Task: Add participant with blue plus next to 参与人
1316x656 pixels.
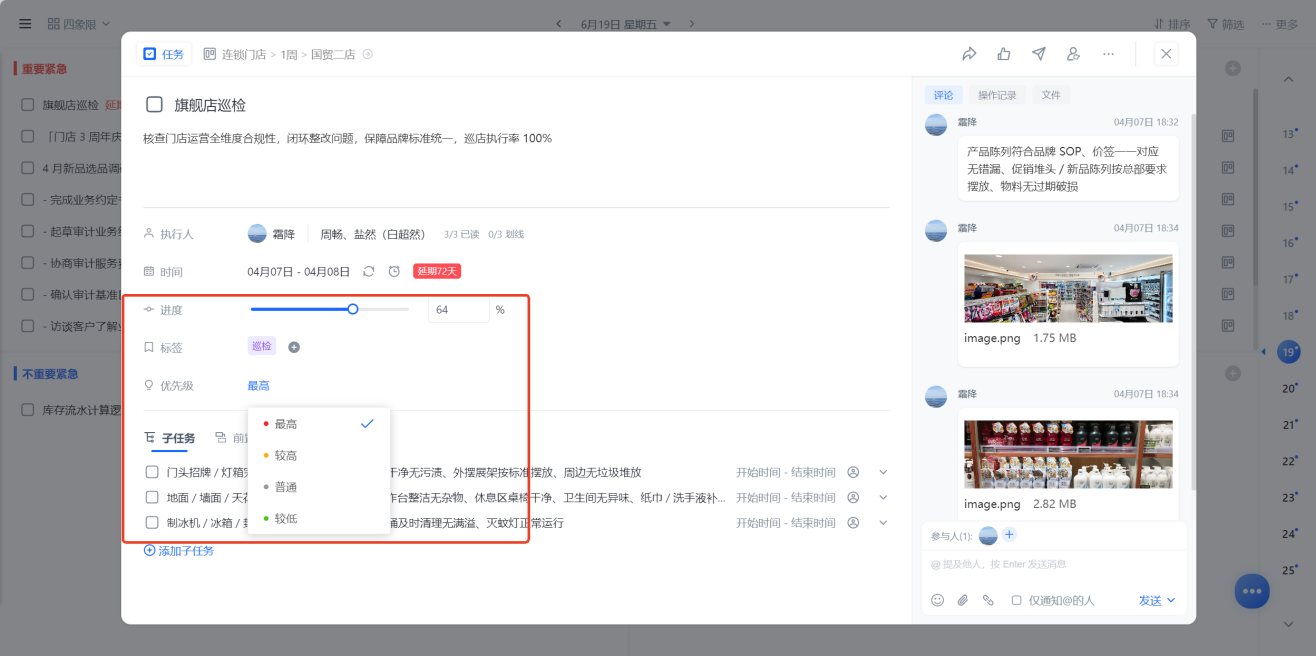Action: tap(1009, 535)
